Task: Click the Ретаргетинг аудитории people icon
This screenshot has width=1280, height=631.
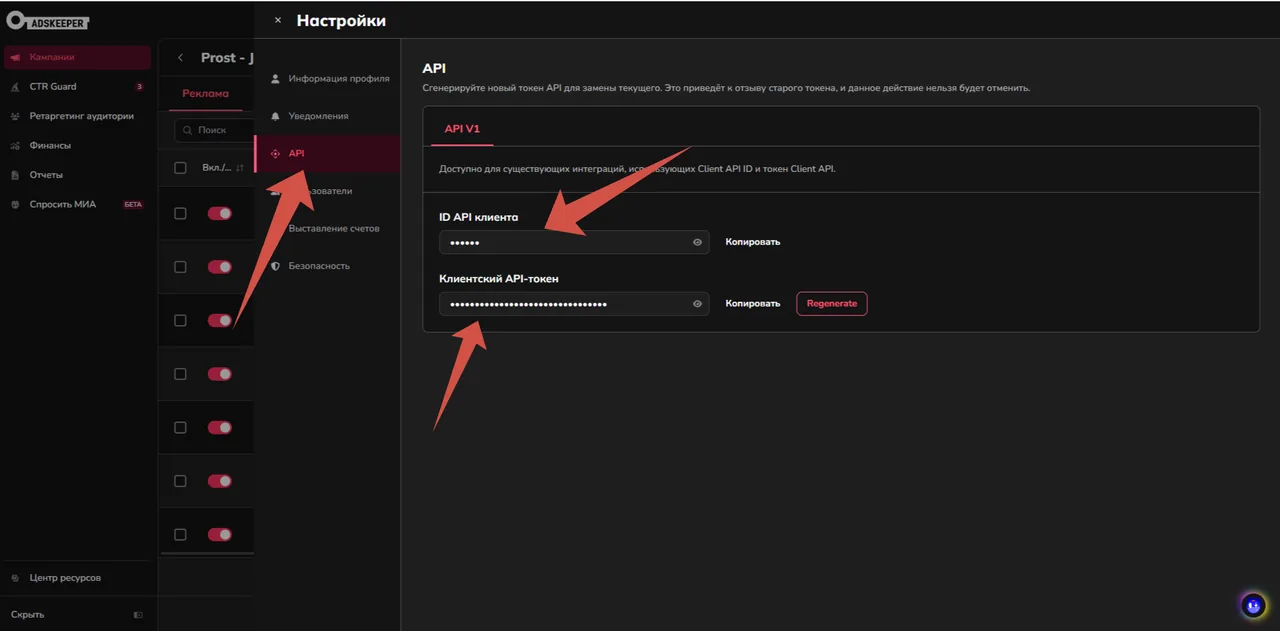Action: (15, 116)
